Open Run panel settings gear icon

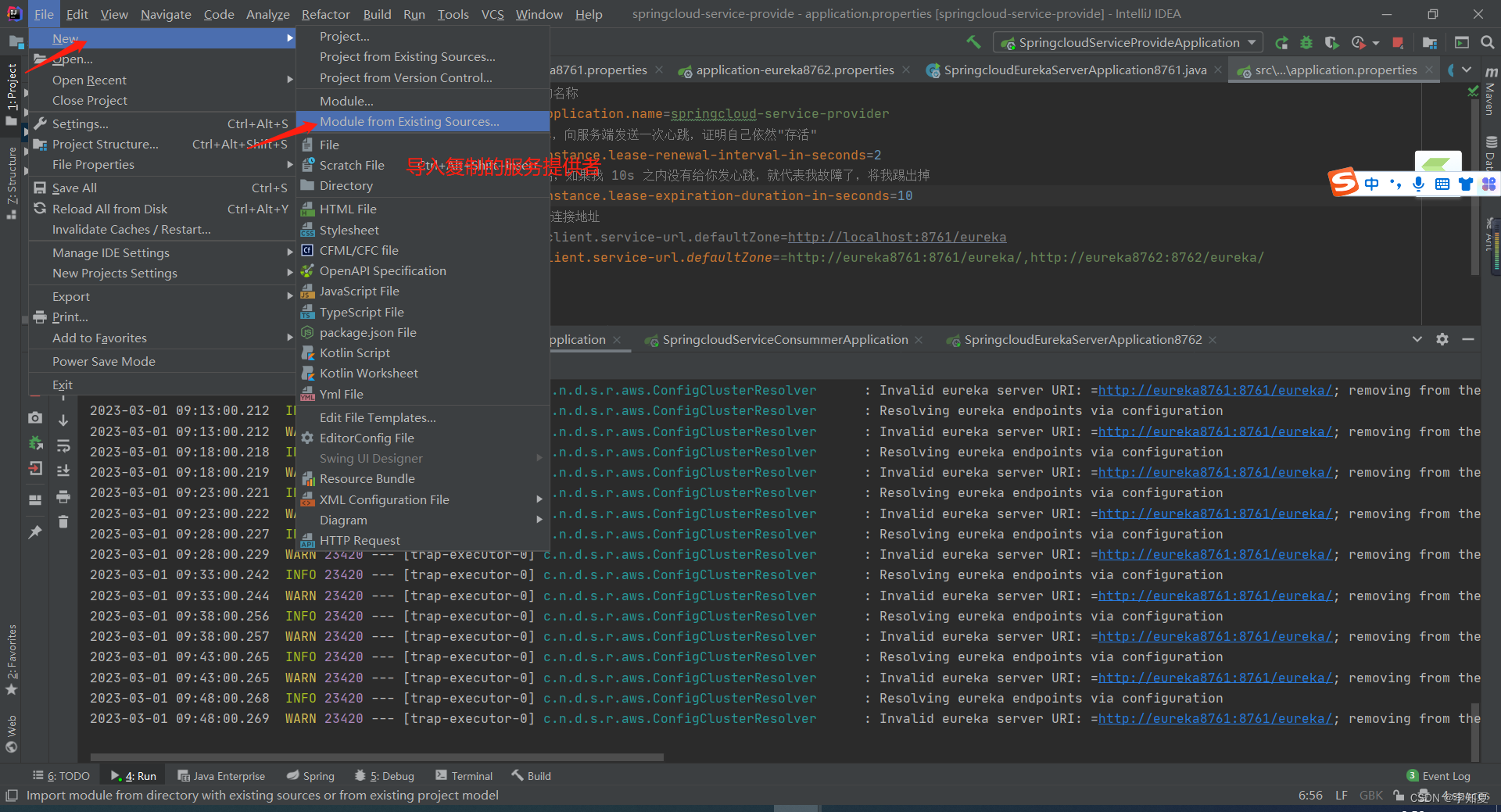click(x=1442, y=339)
